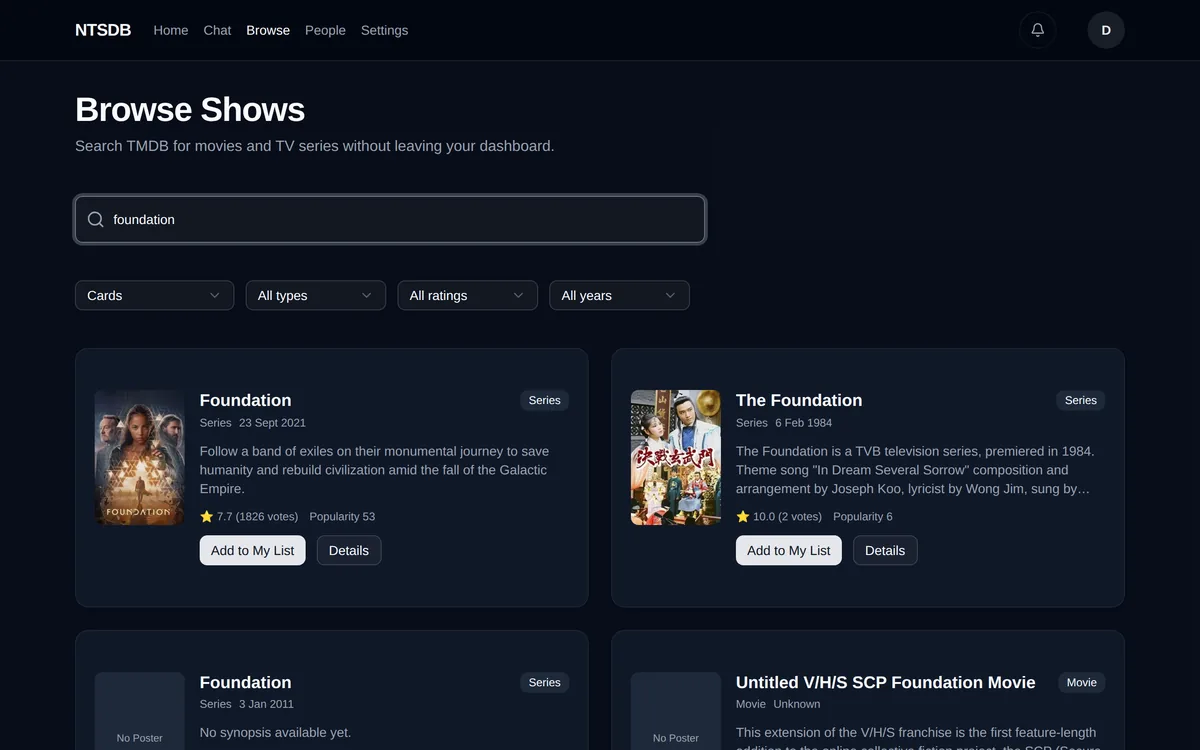Viewport: 1200px width, 750px height.
Task: Open the All ratings filter dropdown
Action: point(467,295)
